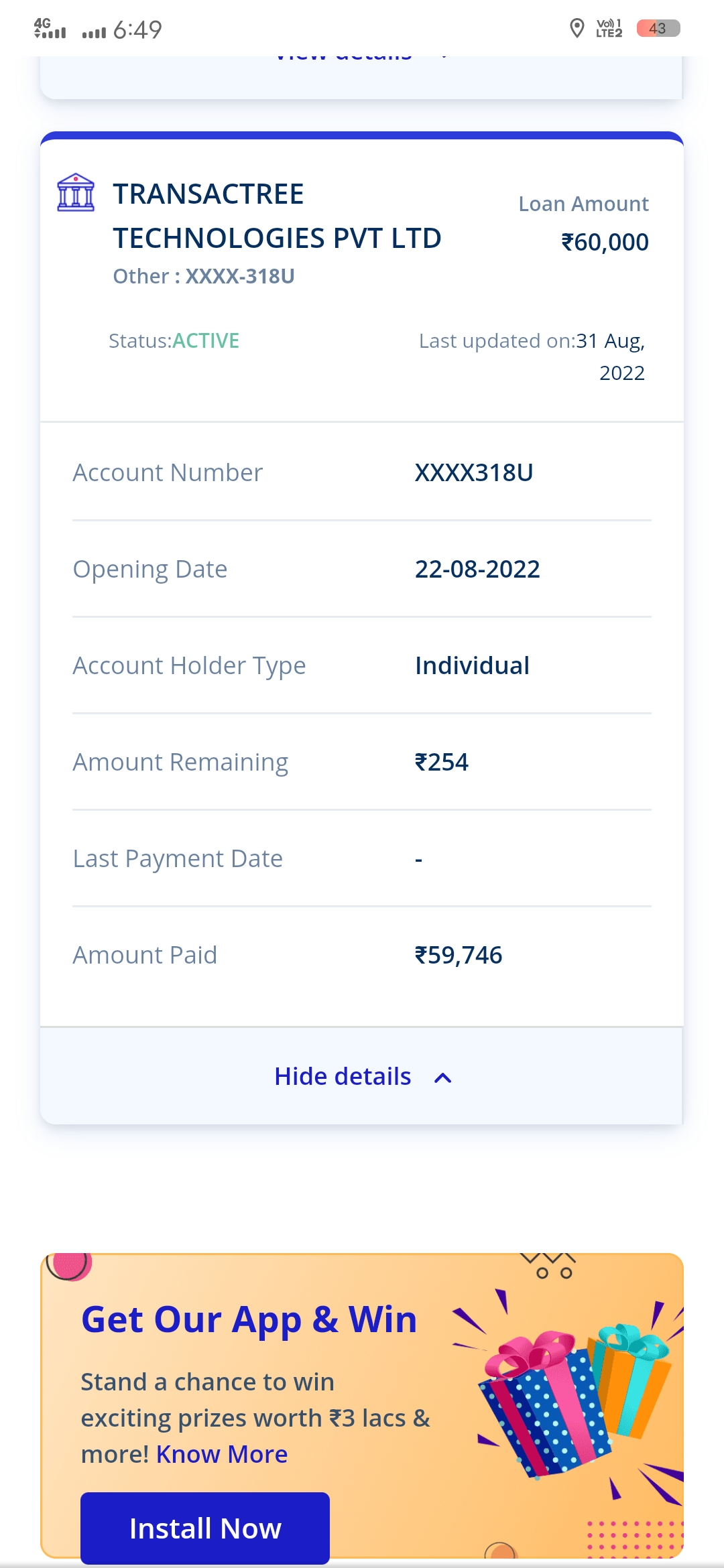Tap the Amount Remaining ₹254 row

click(x=362, y=762)
